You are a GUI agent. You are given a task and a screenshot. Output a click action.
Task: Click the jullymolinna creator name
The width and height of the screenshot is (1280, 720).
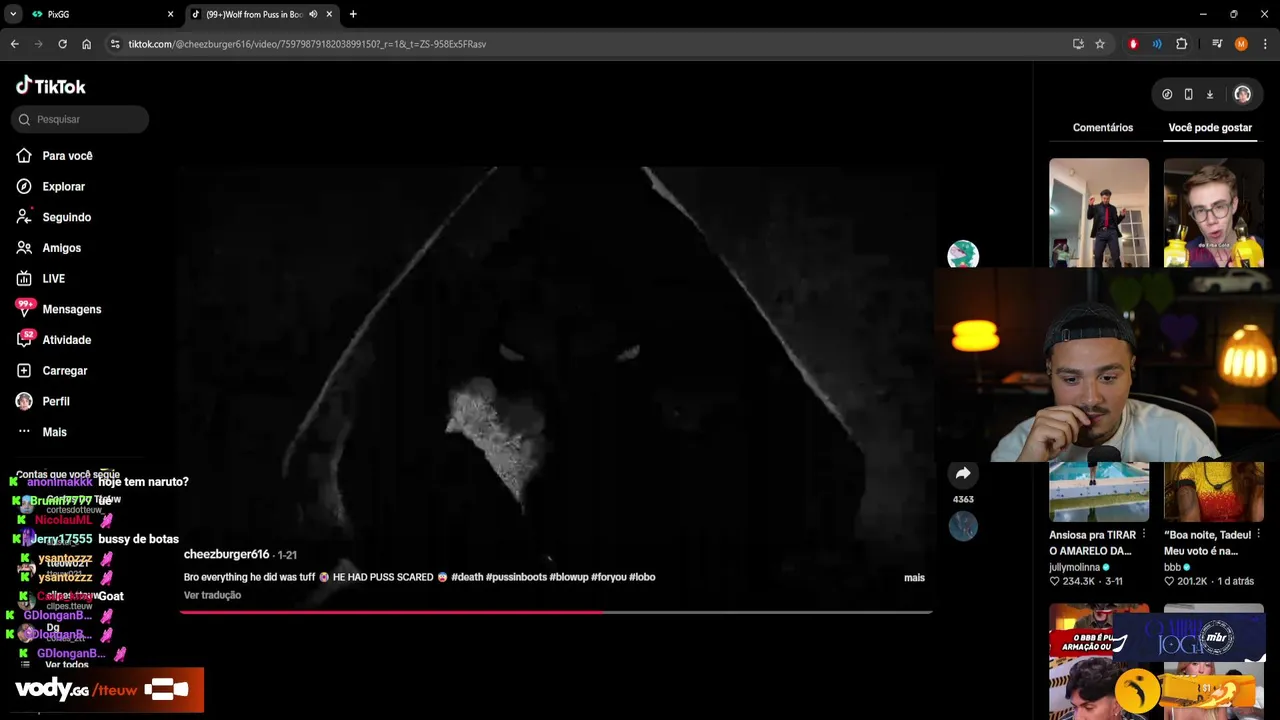[1074, 567]
